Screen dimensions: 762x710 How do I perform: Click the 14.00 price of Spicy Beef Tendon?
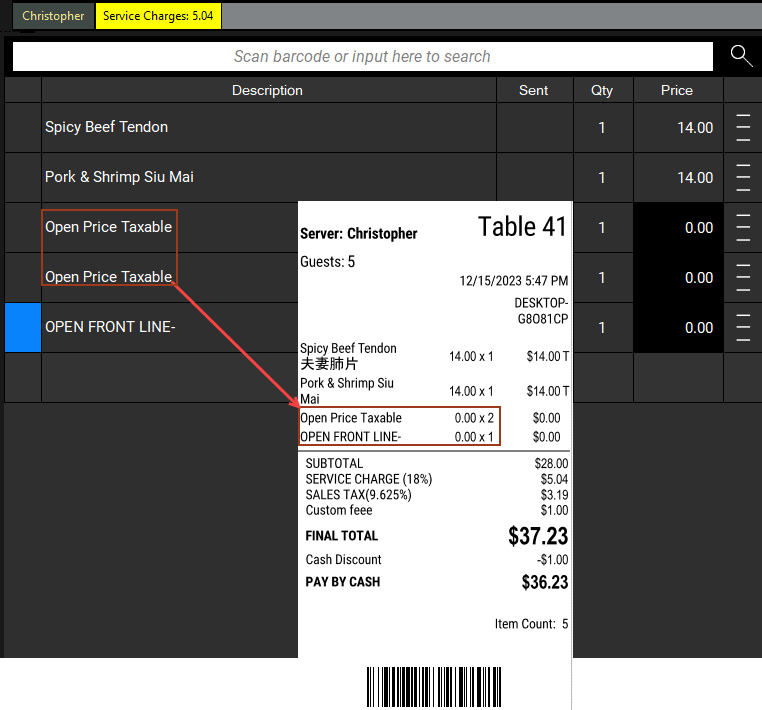tap(694, 128)
